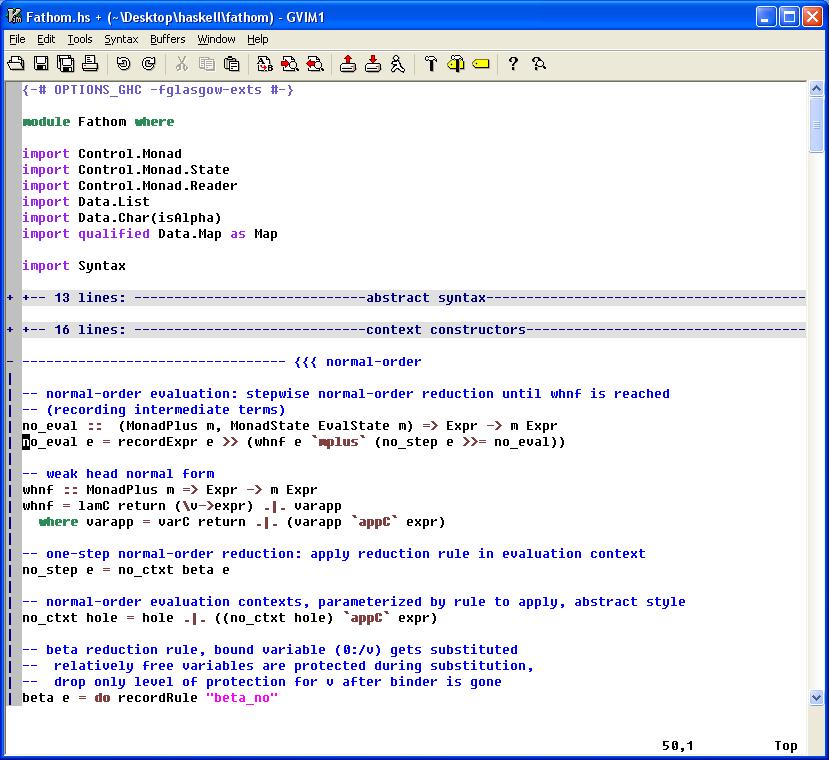Click the Find Next toolbar icon
The image size is (830, 760).
290,64
